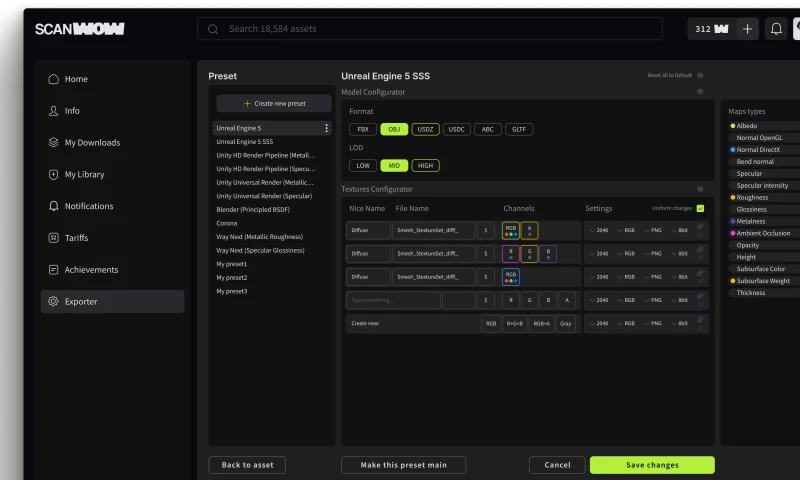Click the RGB+A button in Create new row
The width and height of the screenshot is (800, 480).
[x=541, y=323]
